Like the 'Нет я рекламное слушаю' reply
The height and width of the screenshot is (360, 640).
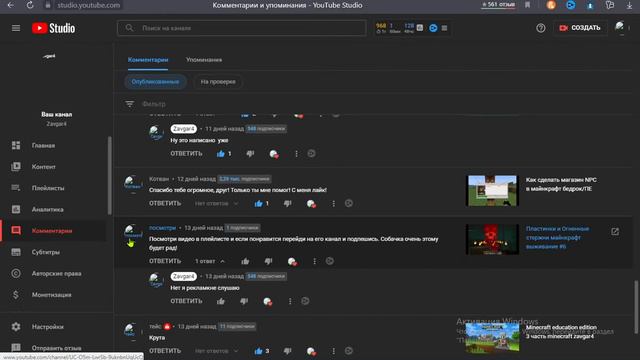221,301
